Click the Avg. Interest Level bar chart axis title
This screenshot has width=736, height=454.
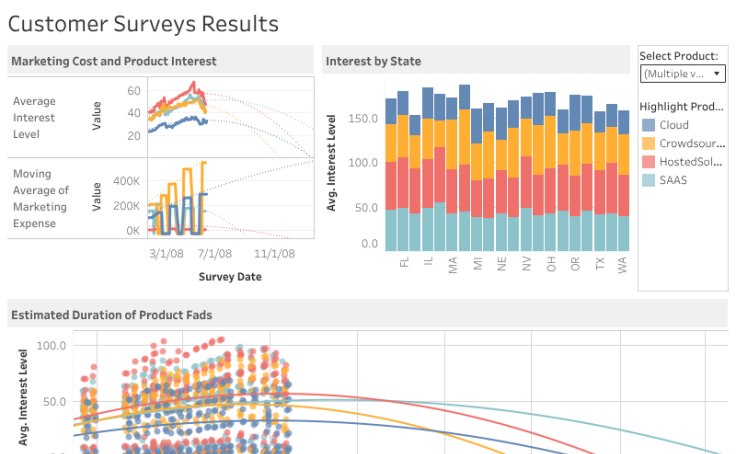pyautogui.click(x=333, y=162)
